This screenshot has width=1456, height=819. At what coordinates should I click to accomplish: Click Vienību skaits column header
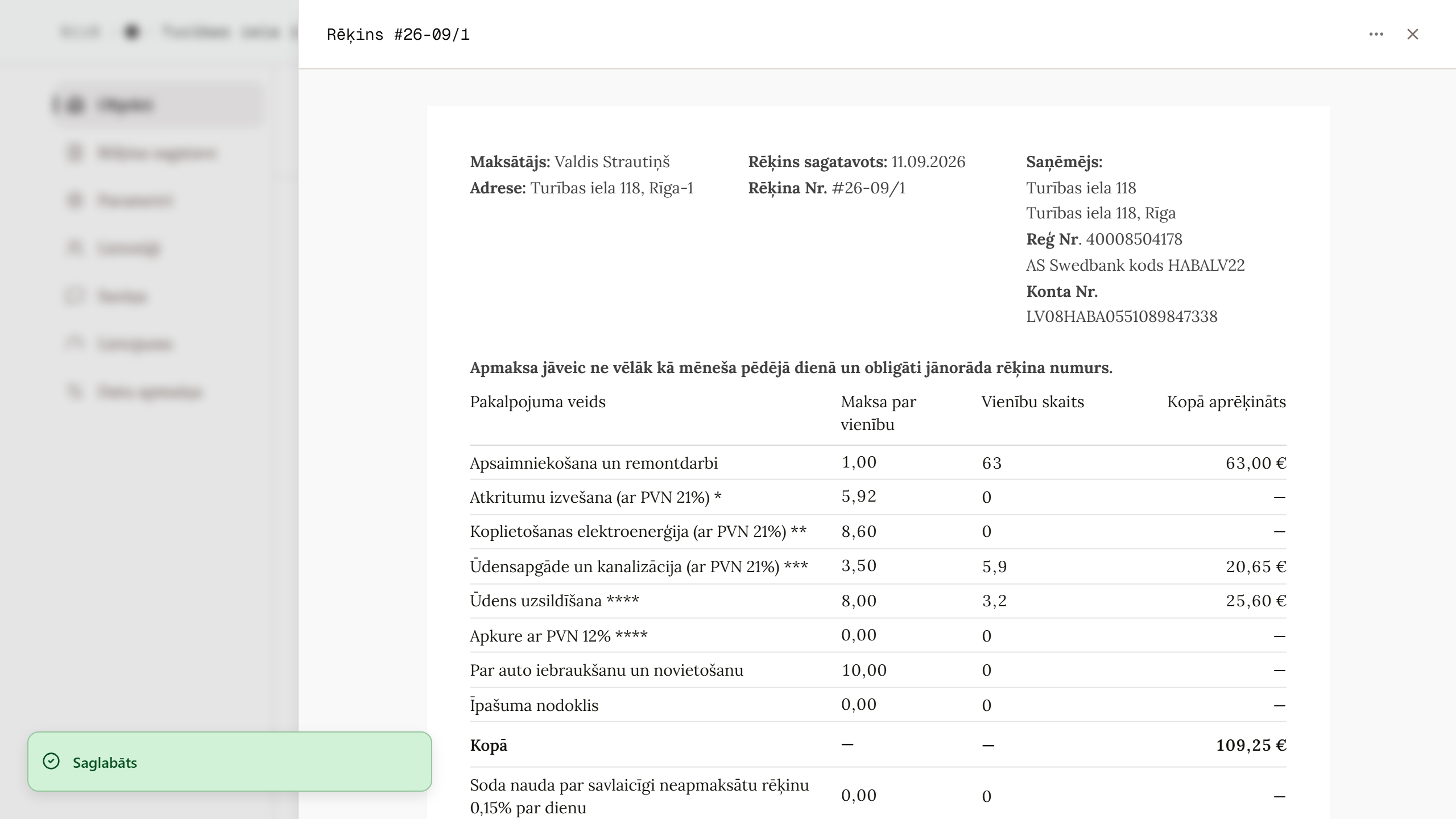pyautogui.click(x=1033, y=402)
